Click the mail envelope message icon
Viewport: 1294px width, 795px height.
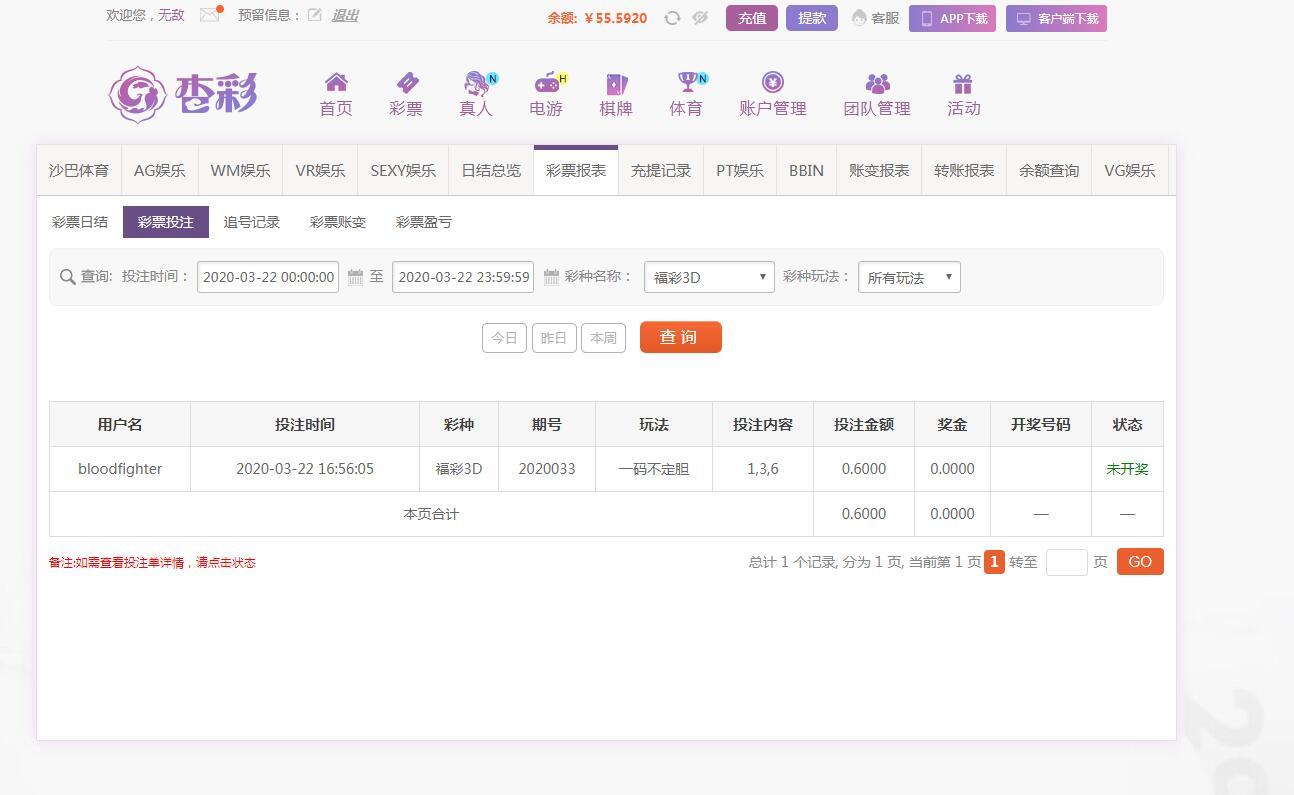pos(209,15)
